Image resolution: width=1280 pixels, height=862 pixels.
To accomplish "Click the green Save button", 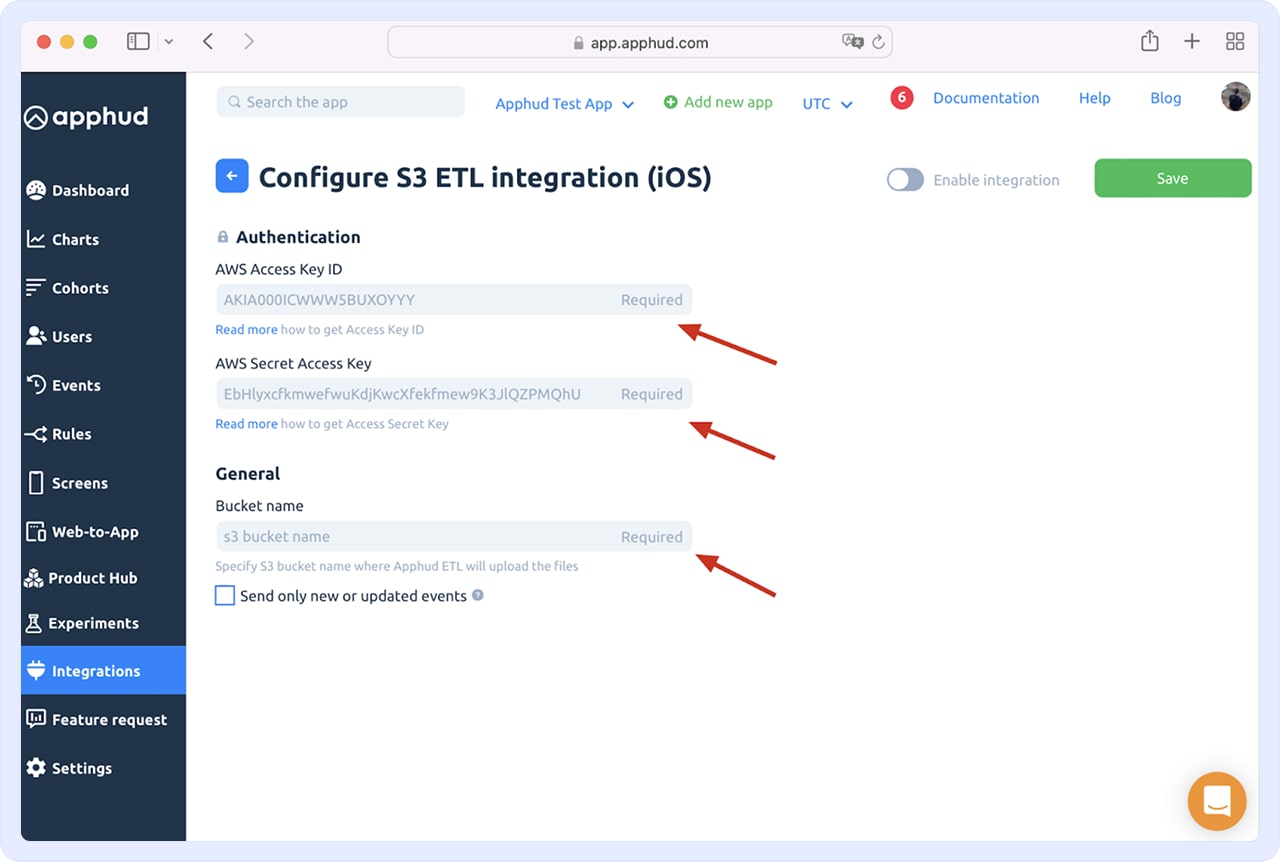I will [1173, 178].
